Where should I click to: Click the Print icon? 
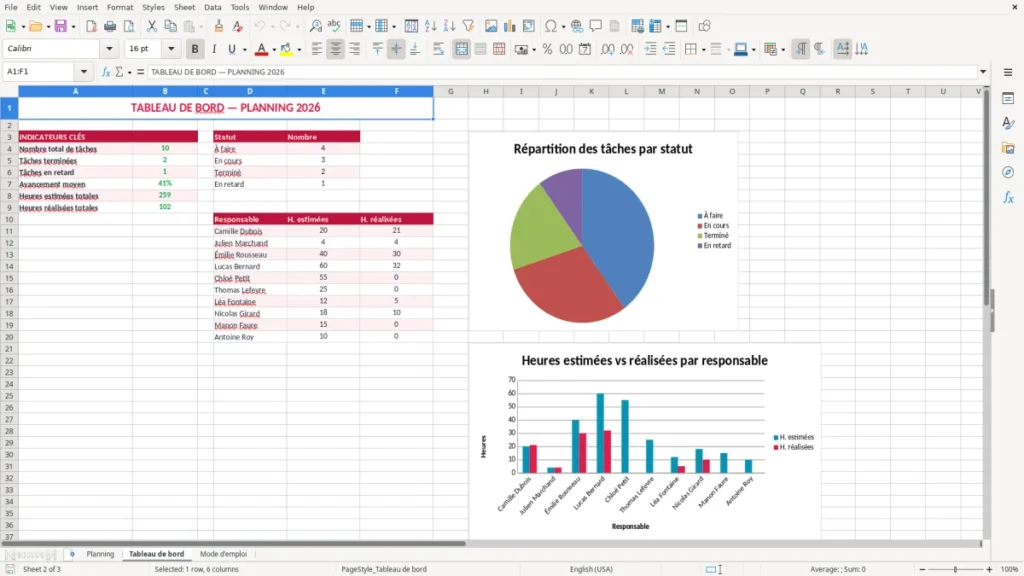point(110,26)
